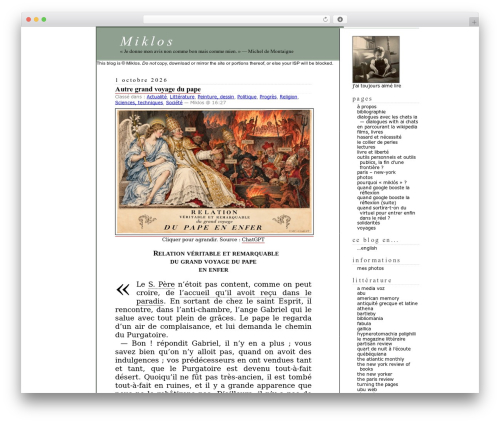
Task: Open the photos page in pages list
Action: [364, 177]
